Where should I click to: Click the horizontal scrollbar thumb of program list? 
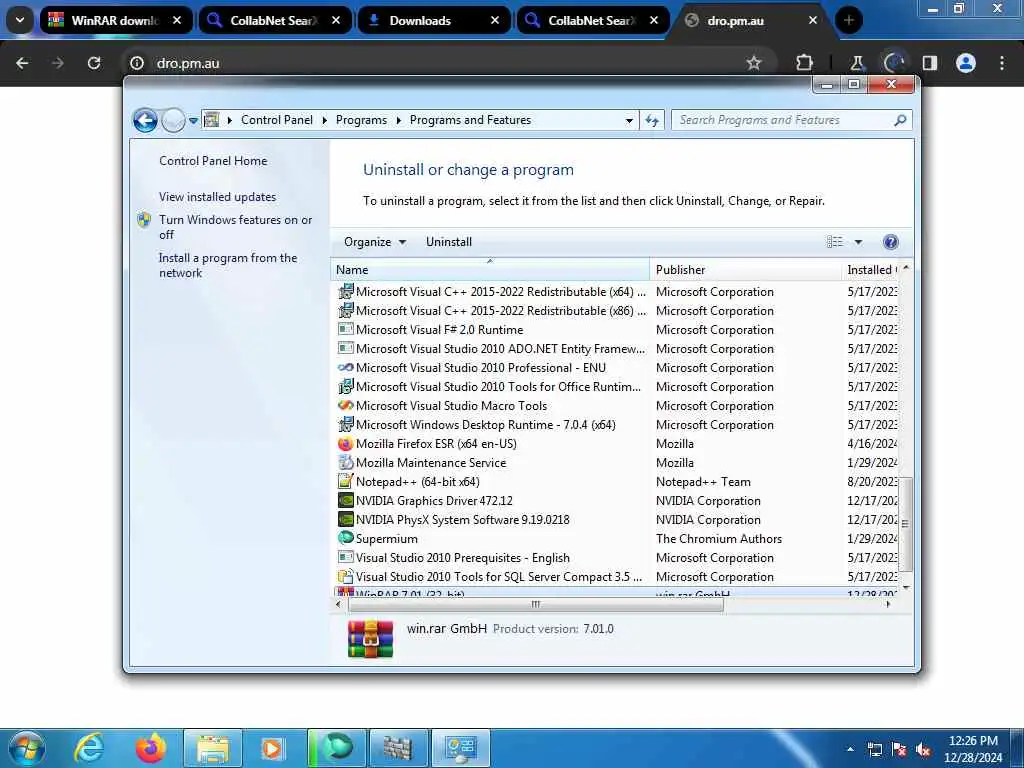pos(536,605)
